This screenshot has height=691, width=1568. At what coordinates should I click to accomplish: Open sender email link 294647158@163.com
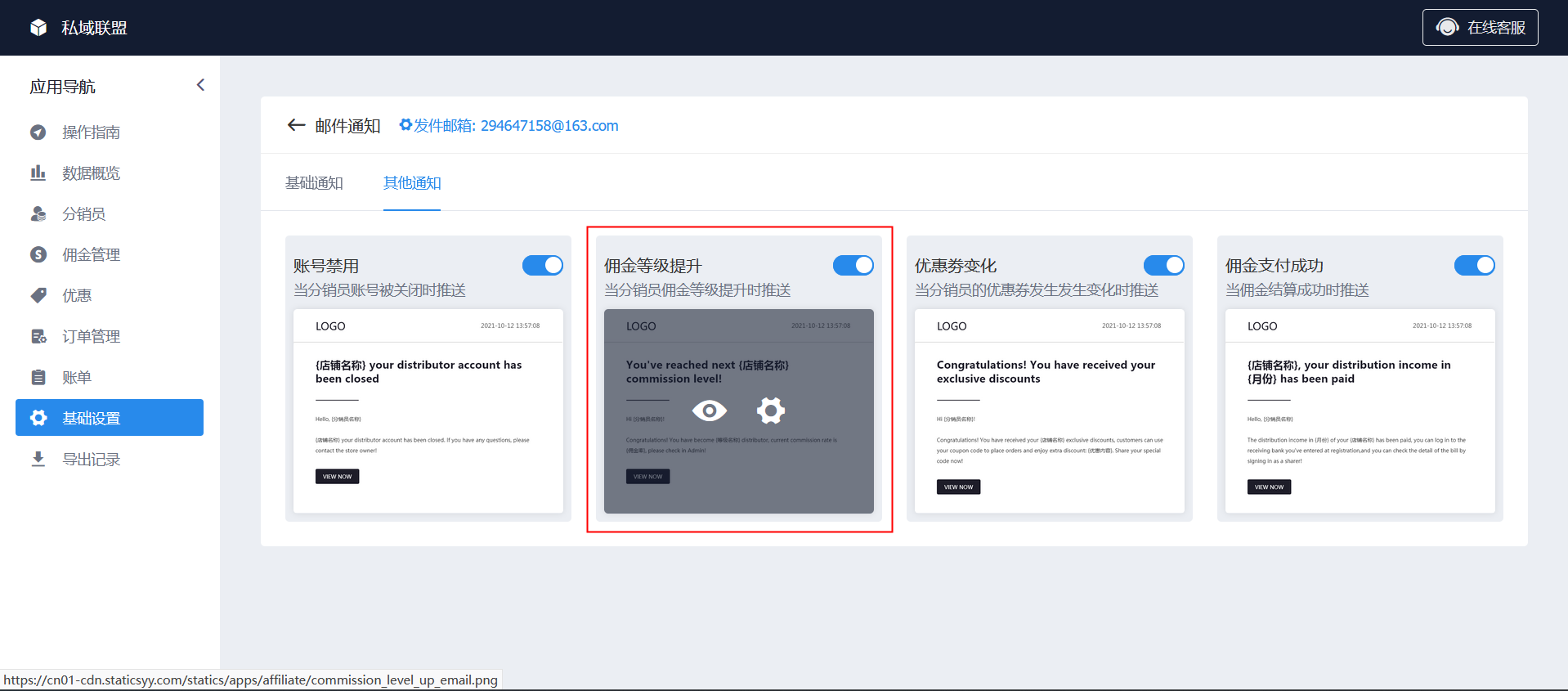tap(516, 125)
